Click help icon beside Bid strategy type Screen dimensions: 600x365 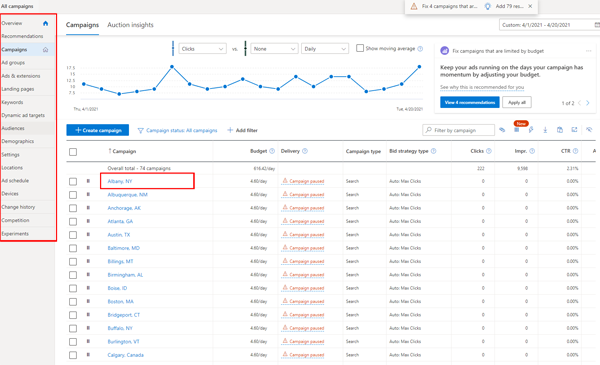coord(434,151)
